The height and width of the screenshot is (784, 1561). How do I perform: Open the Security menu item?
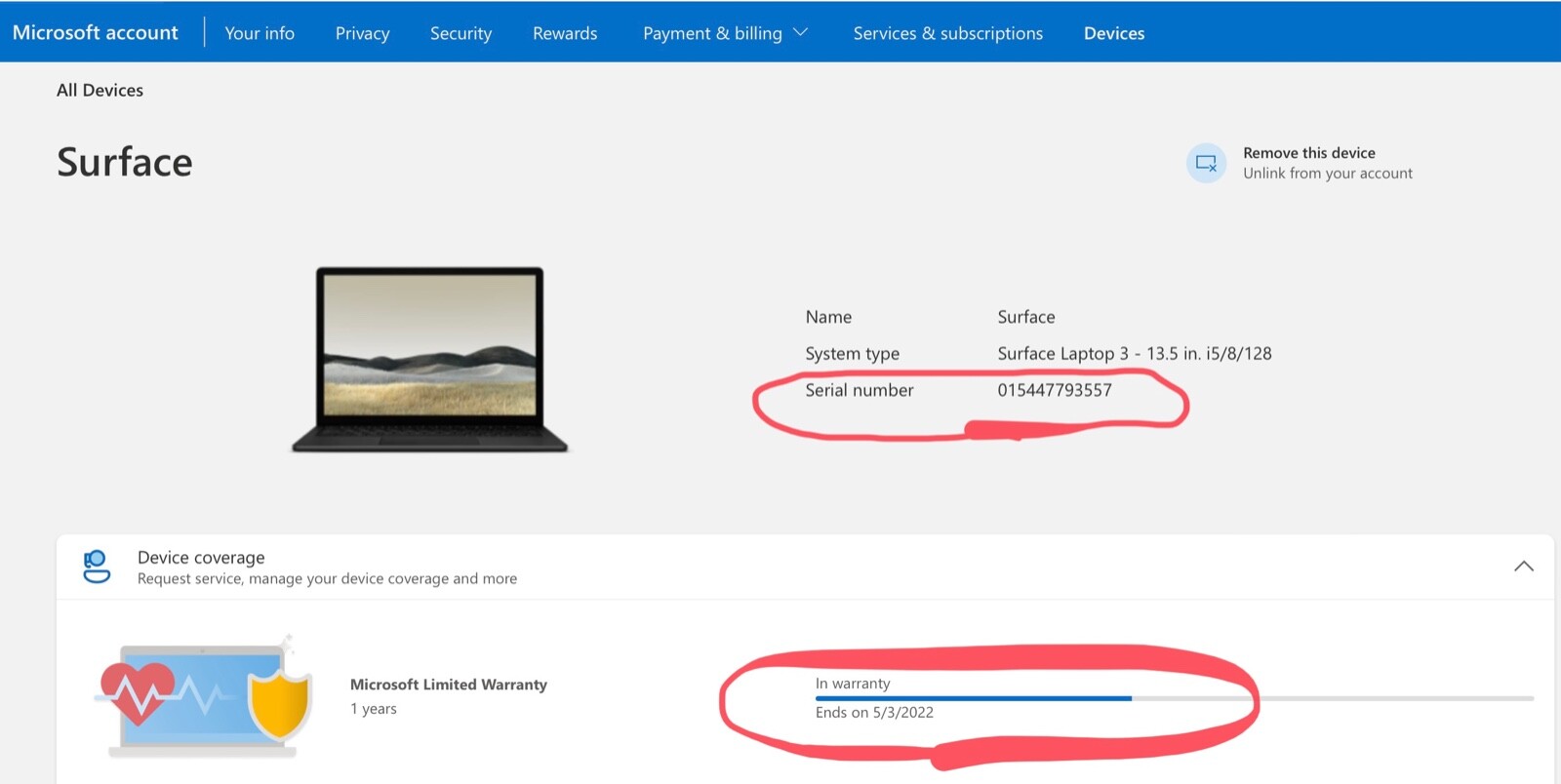point(460,33)
